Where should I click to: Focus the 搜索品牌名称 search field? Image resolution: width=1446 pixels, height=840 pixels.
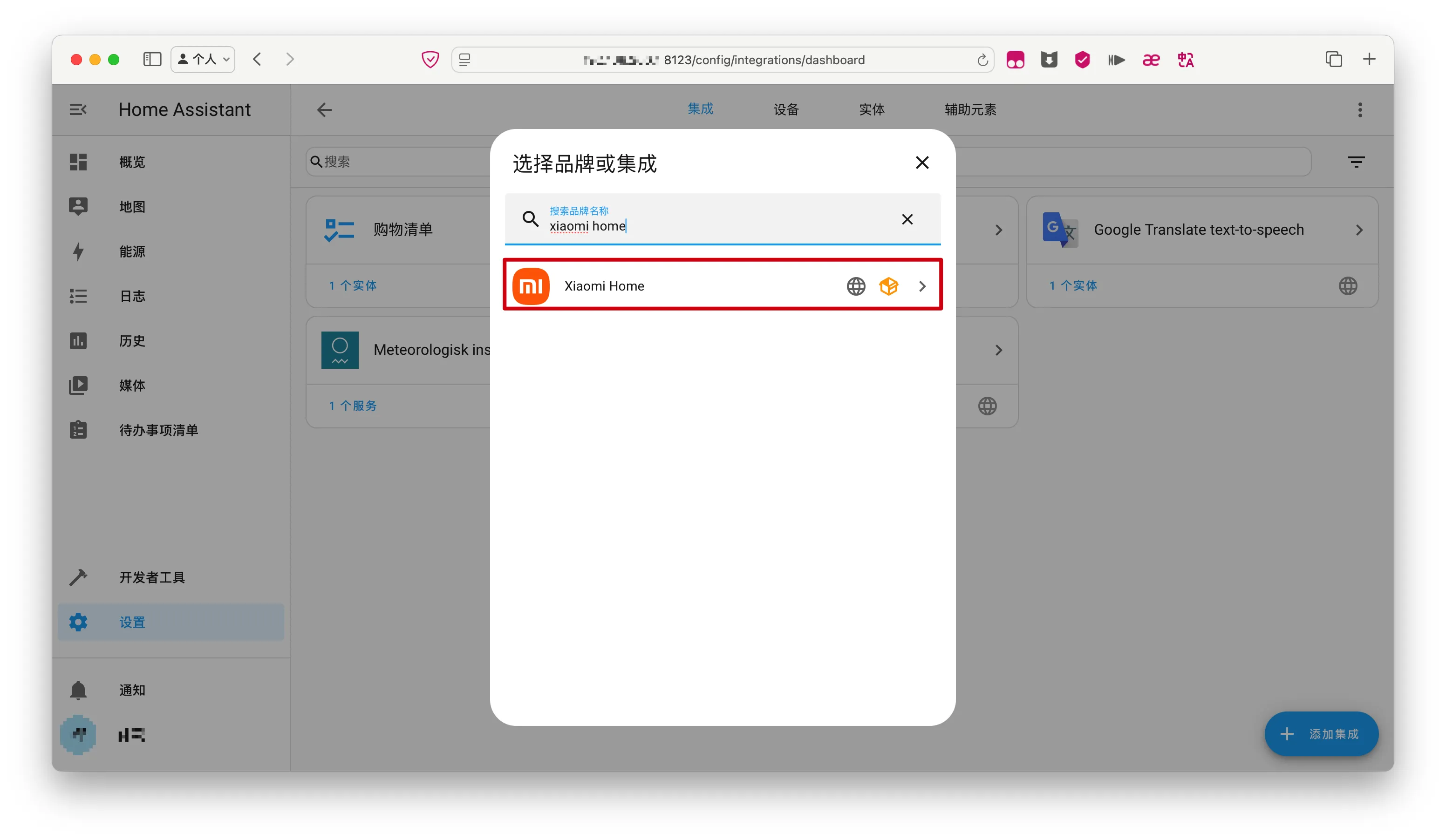coord(723,219)
